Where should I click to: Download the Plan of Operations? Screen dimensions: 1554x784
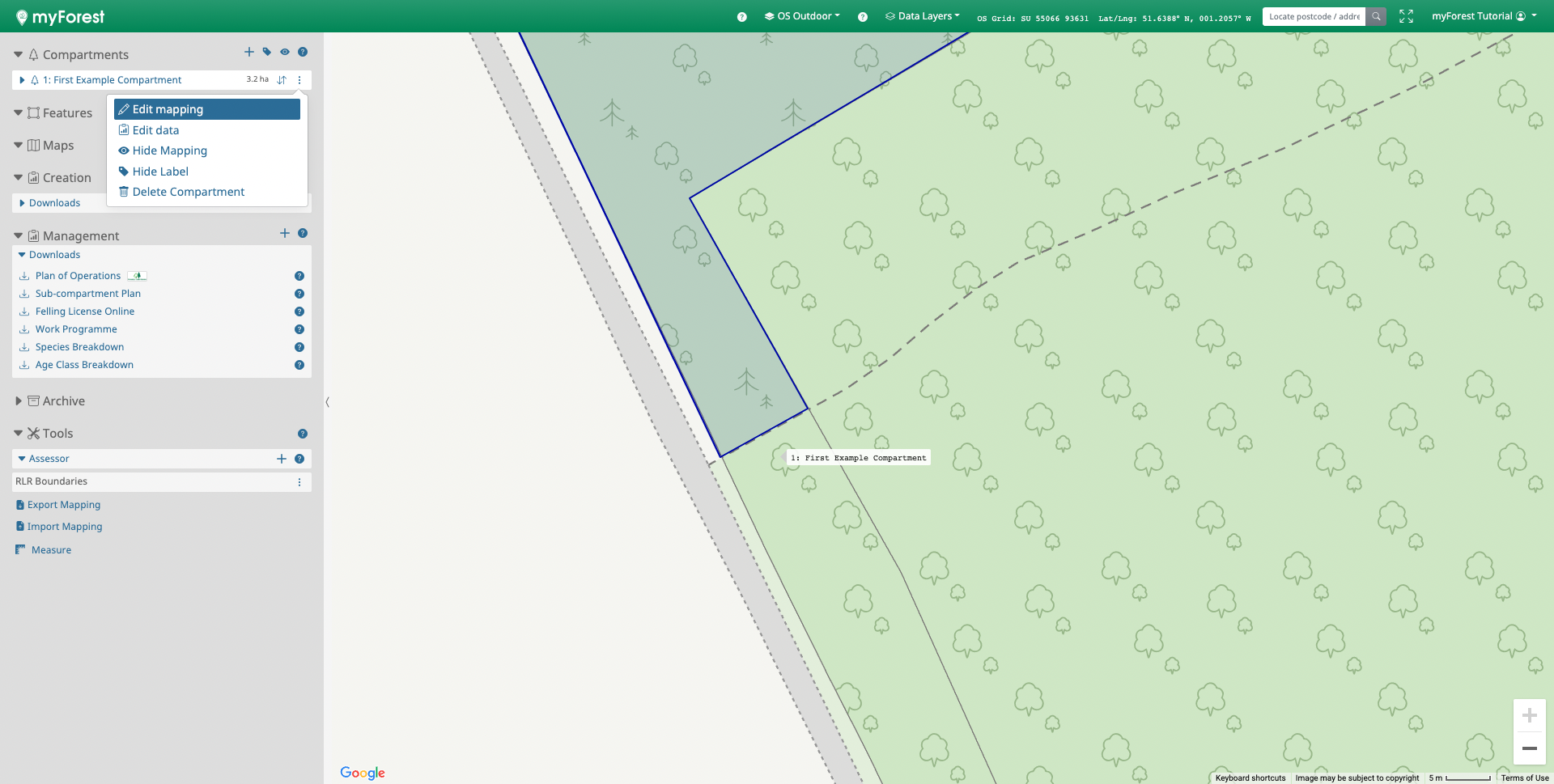(78, 276)
